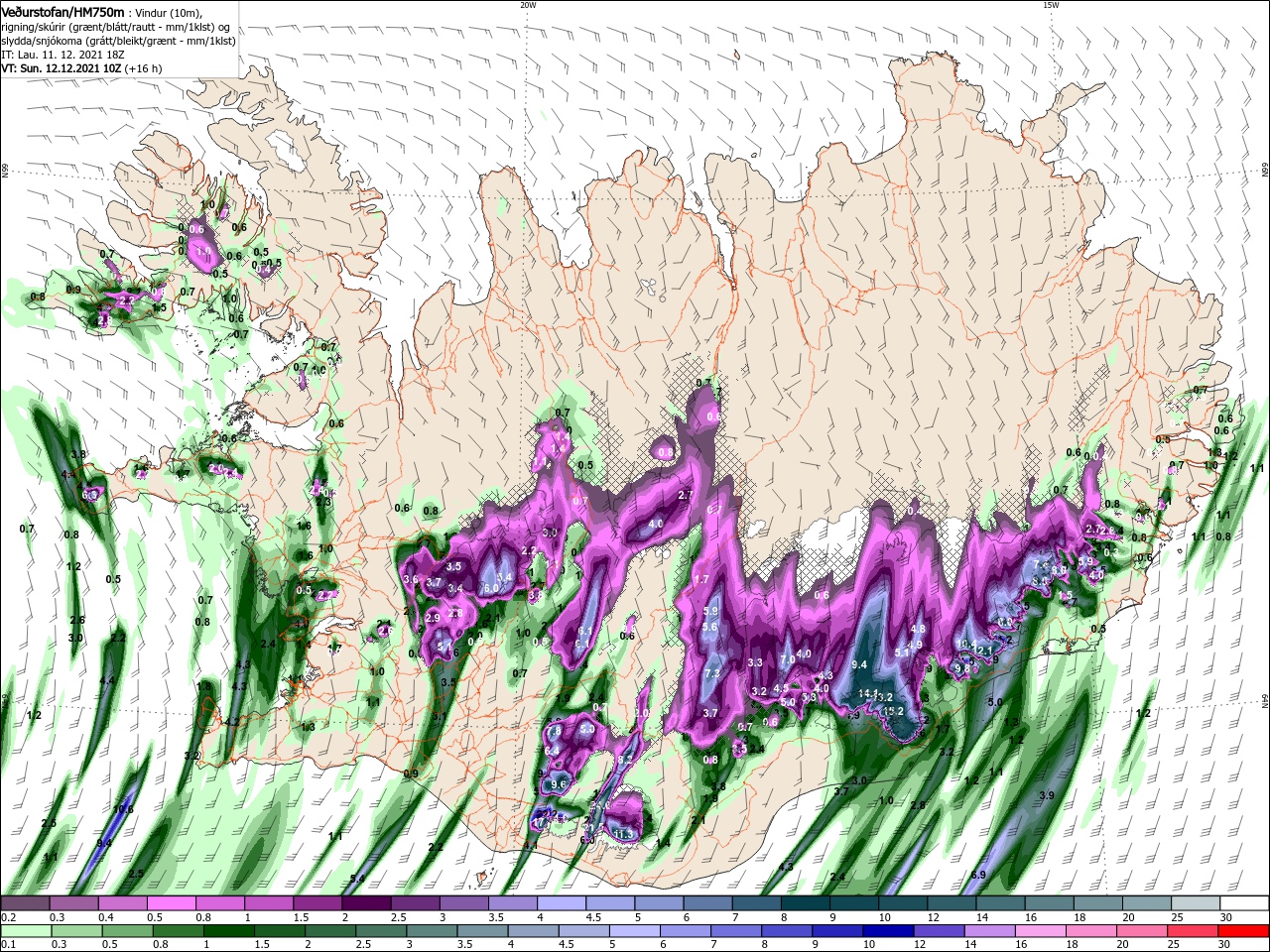Viewport: 1270px width, 952px height.
Task: Pick the palest green swatch in rain legend
Action: point(26,930)
